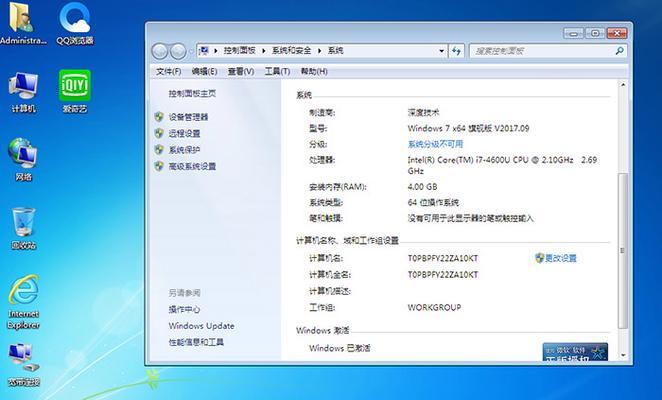Open 设备管理器 from the sidebar

(188, 117)
